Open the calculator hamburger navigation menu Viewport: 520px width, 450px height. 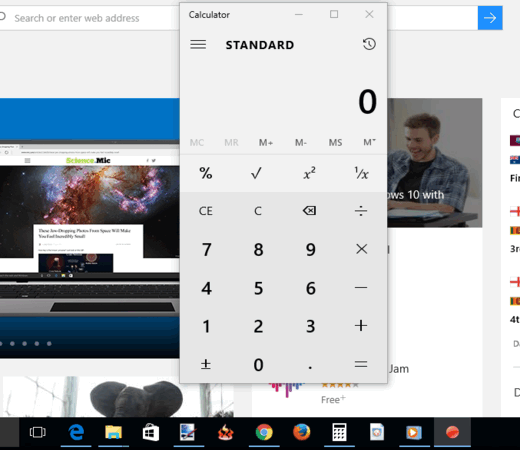click(x=198, y=44)
